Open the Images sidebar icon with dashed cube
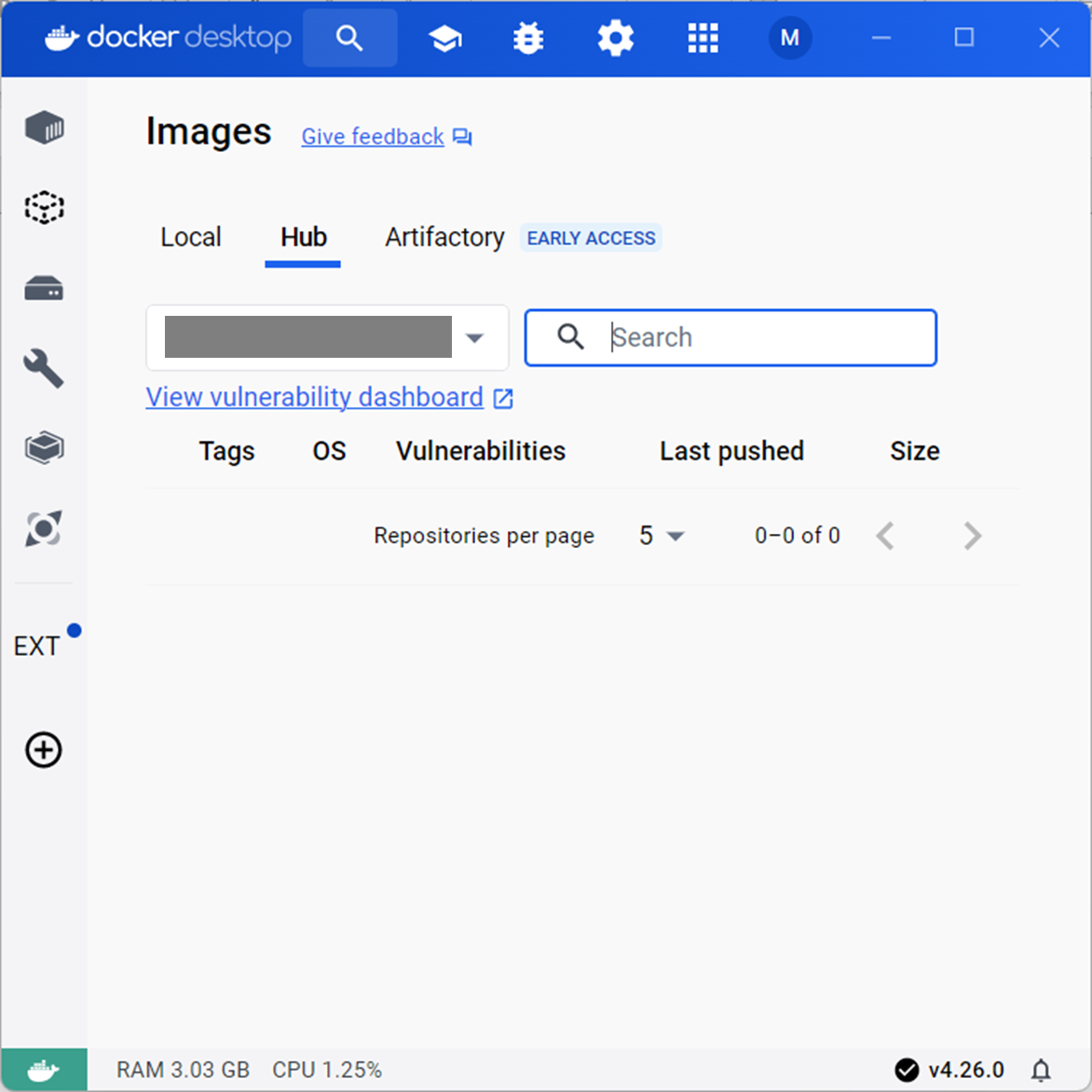Screen dimensions: 1092x1092 coord(45,207)
